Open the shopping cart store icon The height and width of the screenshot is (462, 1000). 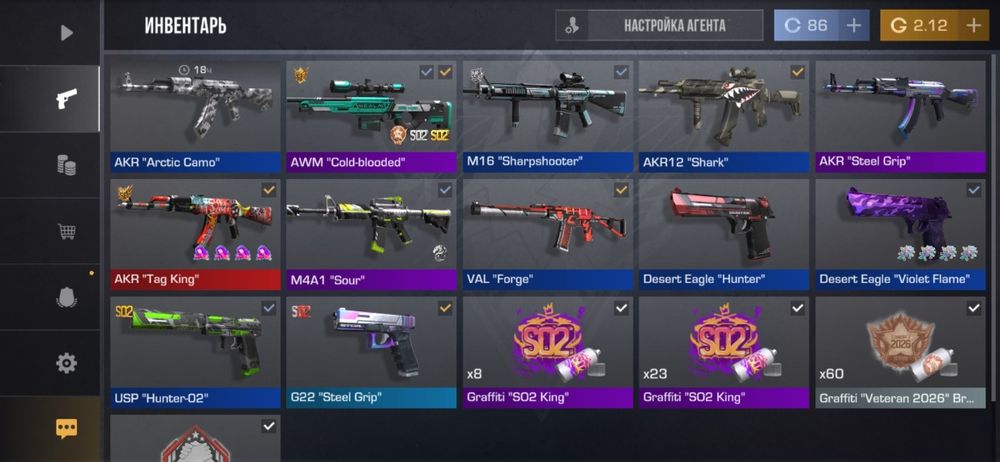66,231
